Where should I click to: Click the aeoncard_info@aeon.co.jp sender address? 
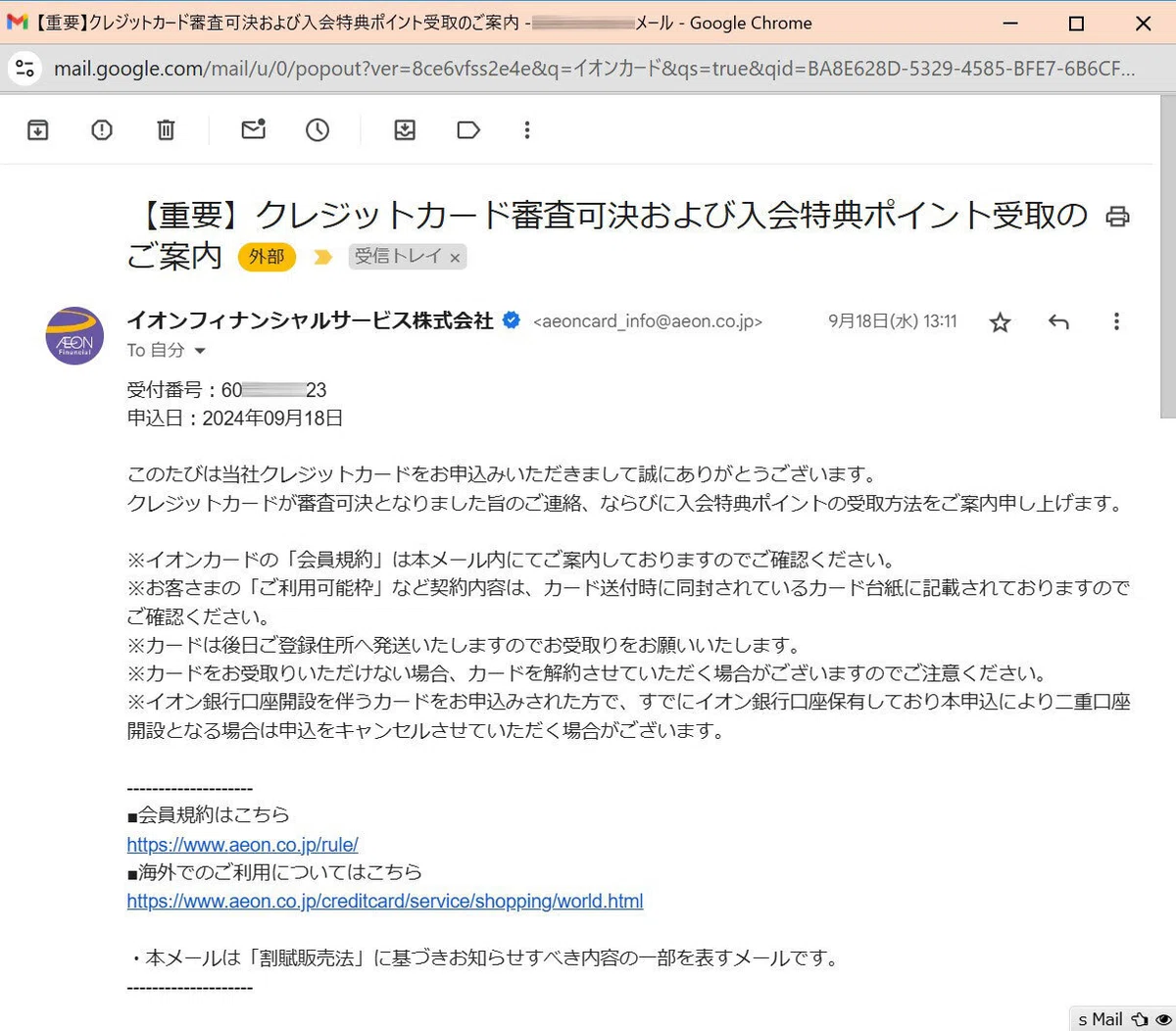(x=648, y=321)
